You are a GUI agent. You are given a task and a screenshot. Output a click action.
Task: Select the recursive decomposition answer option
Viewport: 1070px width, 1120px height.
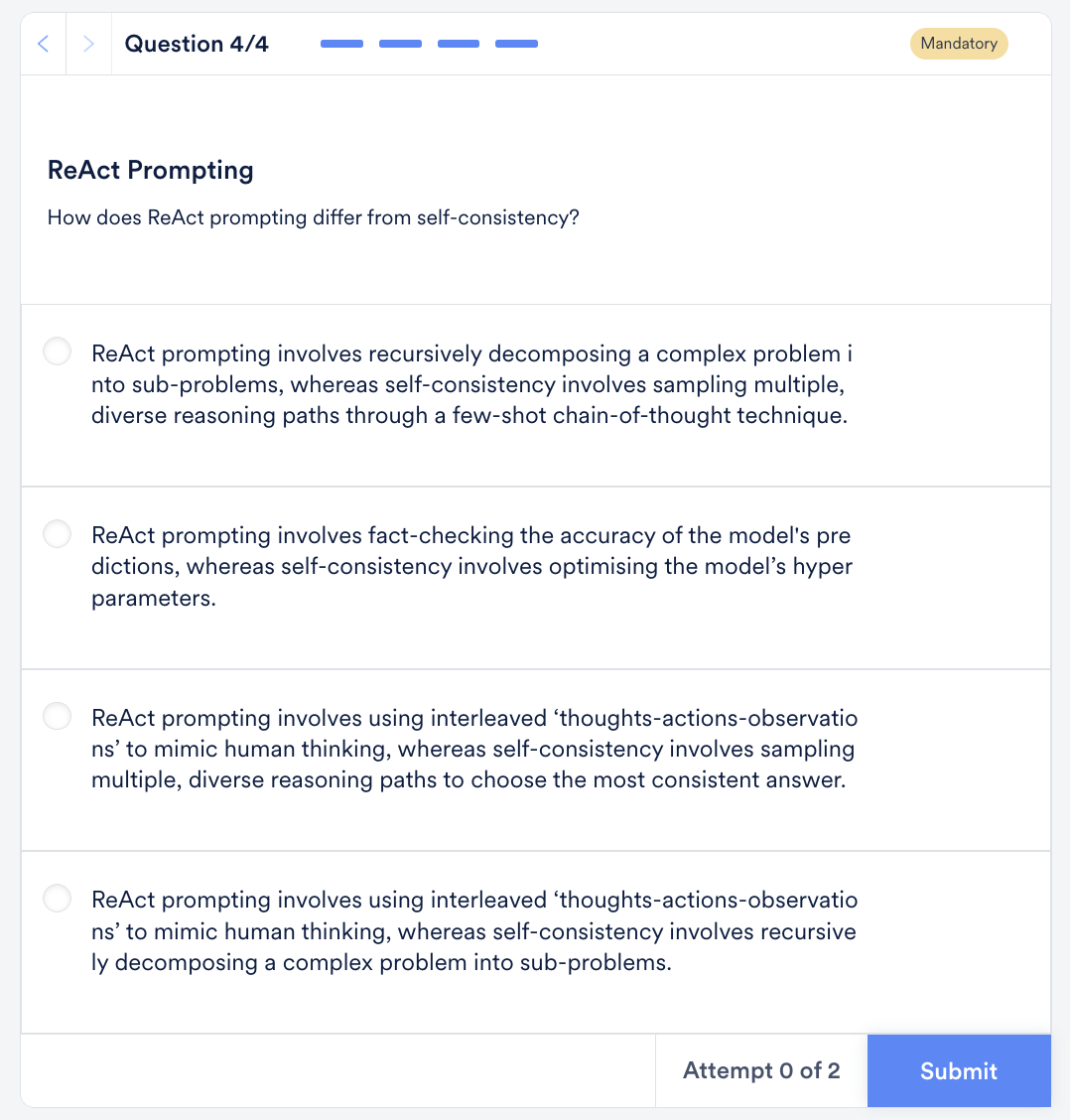point(57,350)
